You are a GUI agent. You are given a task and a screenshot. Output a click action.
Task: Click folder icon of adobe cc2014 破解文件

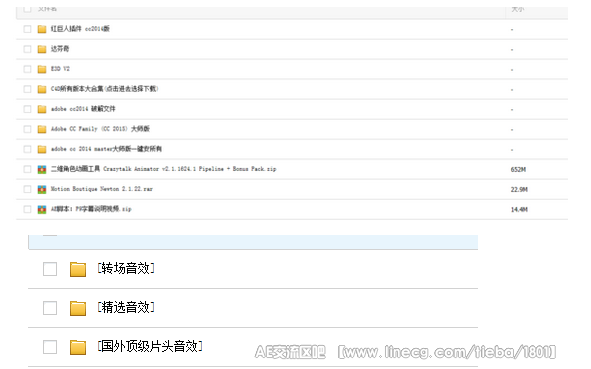[42, 109]
